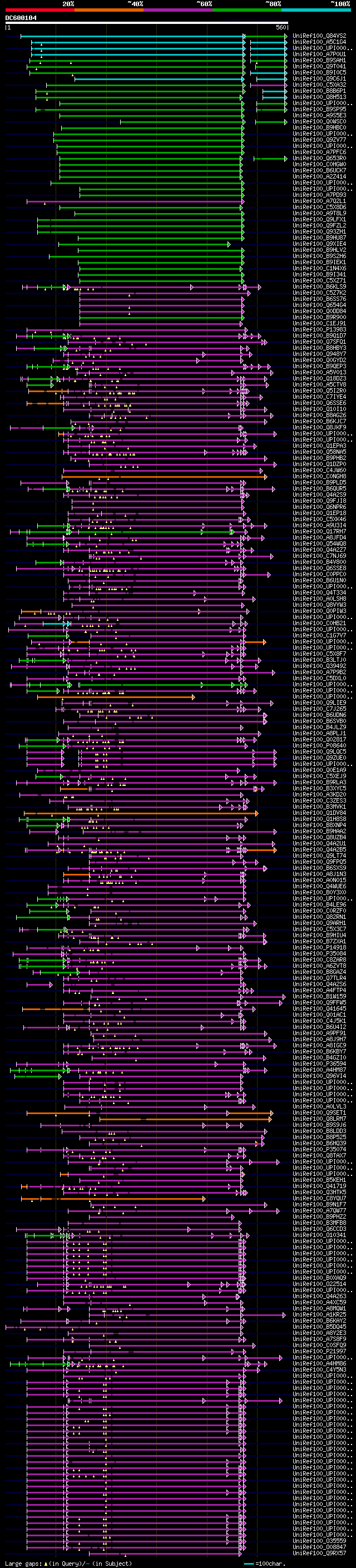Select label UniRef100_B6UCK7
This screenshot has width=356, height=1568.
(x=319, y=170)
